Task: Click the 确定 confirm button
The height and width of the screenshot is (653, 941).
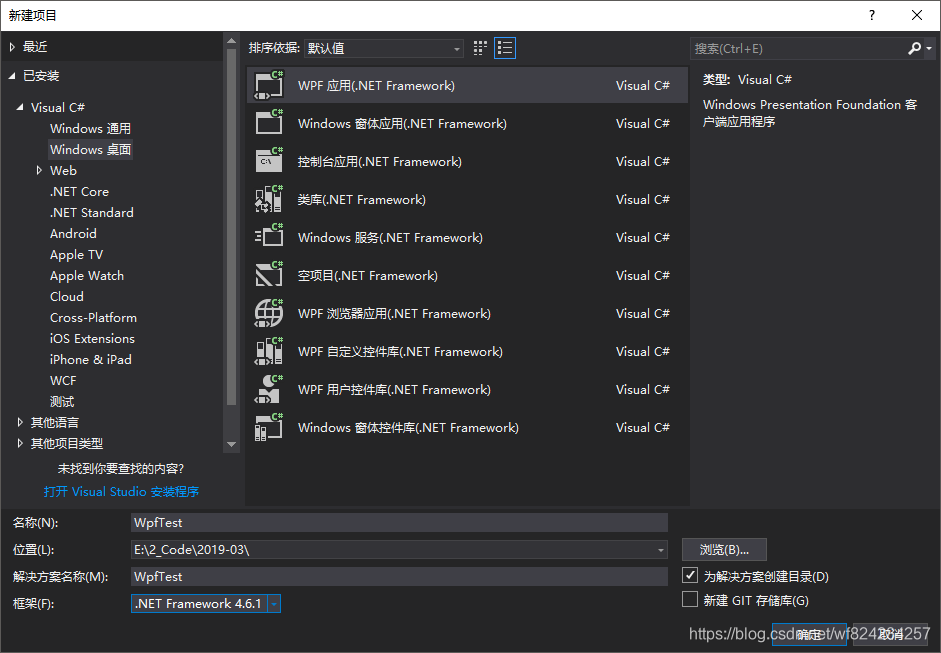Action: (809, 634)
